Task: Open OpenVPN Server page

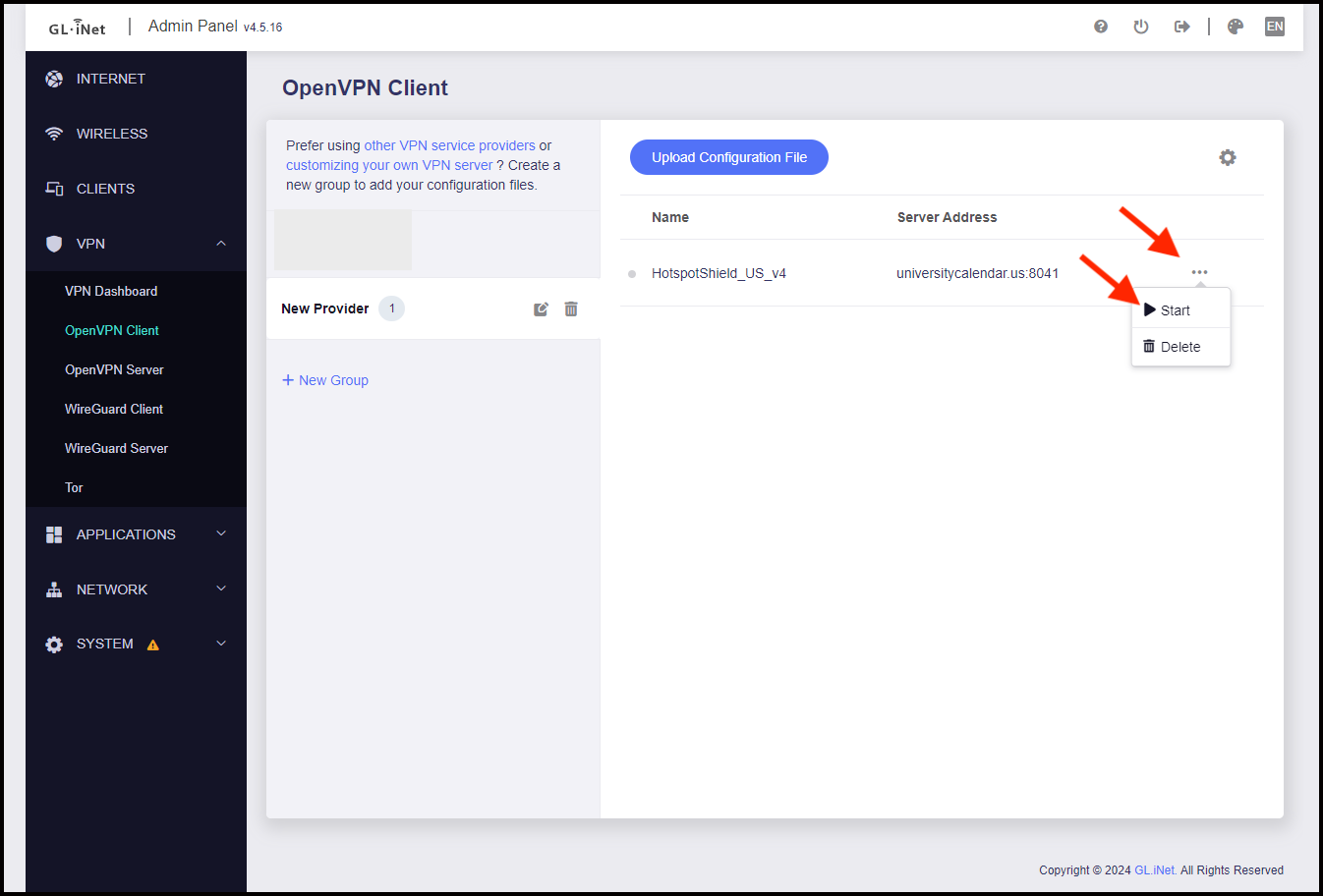Action: 114,369
